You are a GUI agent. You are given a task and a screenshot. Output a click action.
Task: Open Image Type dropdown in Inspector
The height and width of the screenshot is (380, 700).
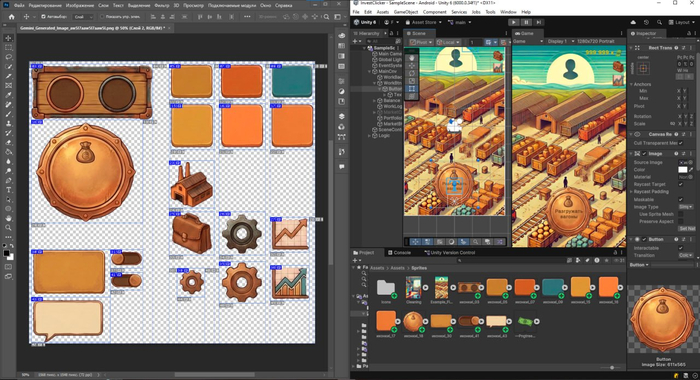(686, 207)
